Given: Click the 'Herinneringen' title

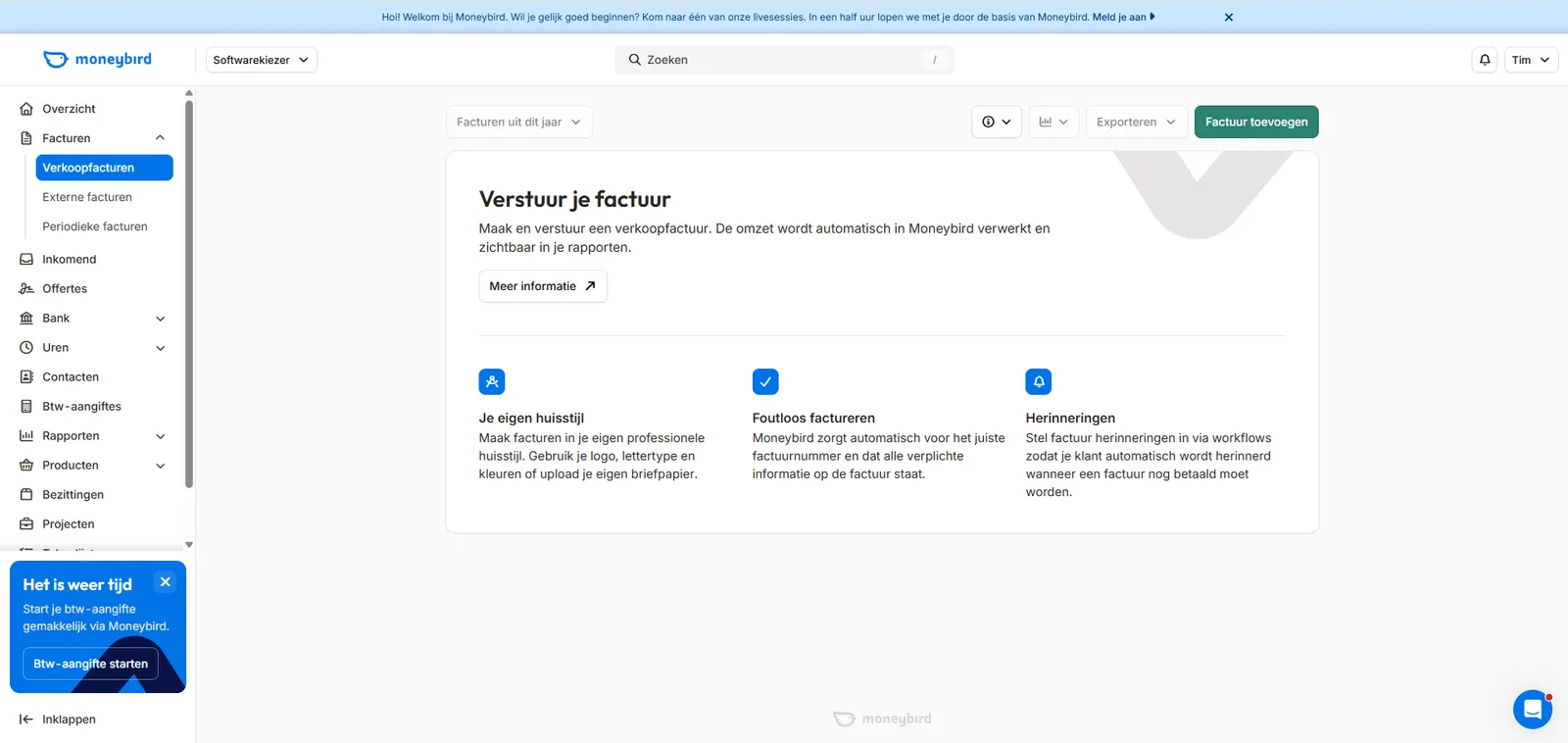Looking at the screenshot, I should click(1070, 418).
